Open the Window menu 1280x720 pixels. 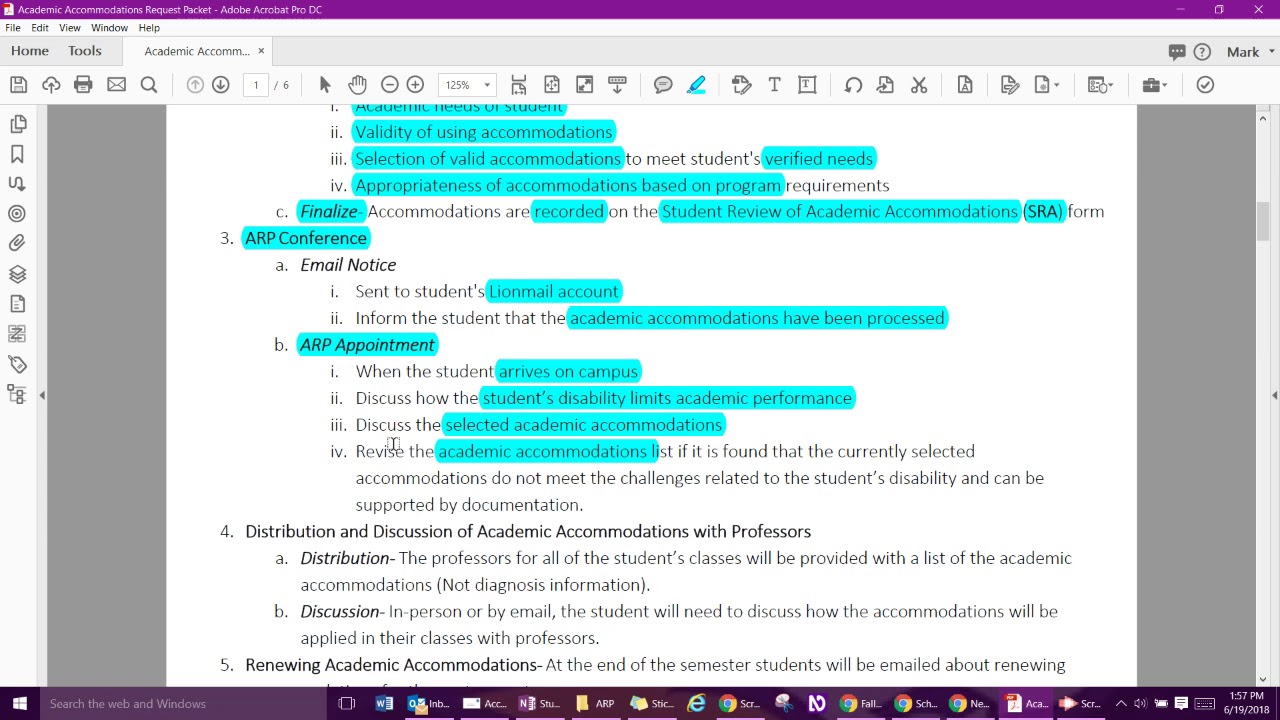pos(110,28)
